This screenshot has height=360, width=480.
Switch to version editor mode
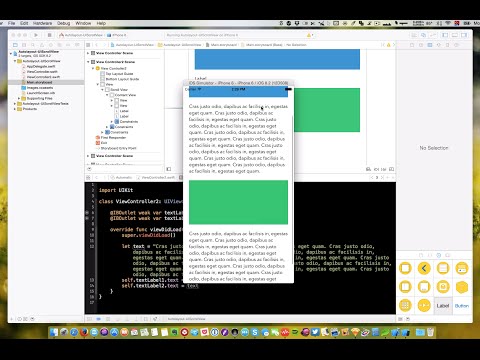(433, 35)
